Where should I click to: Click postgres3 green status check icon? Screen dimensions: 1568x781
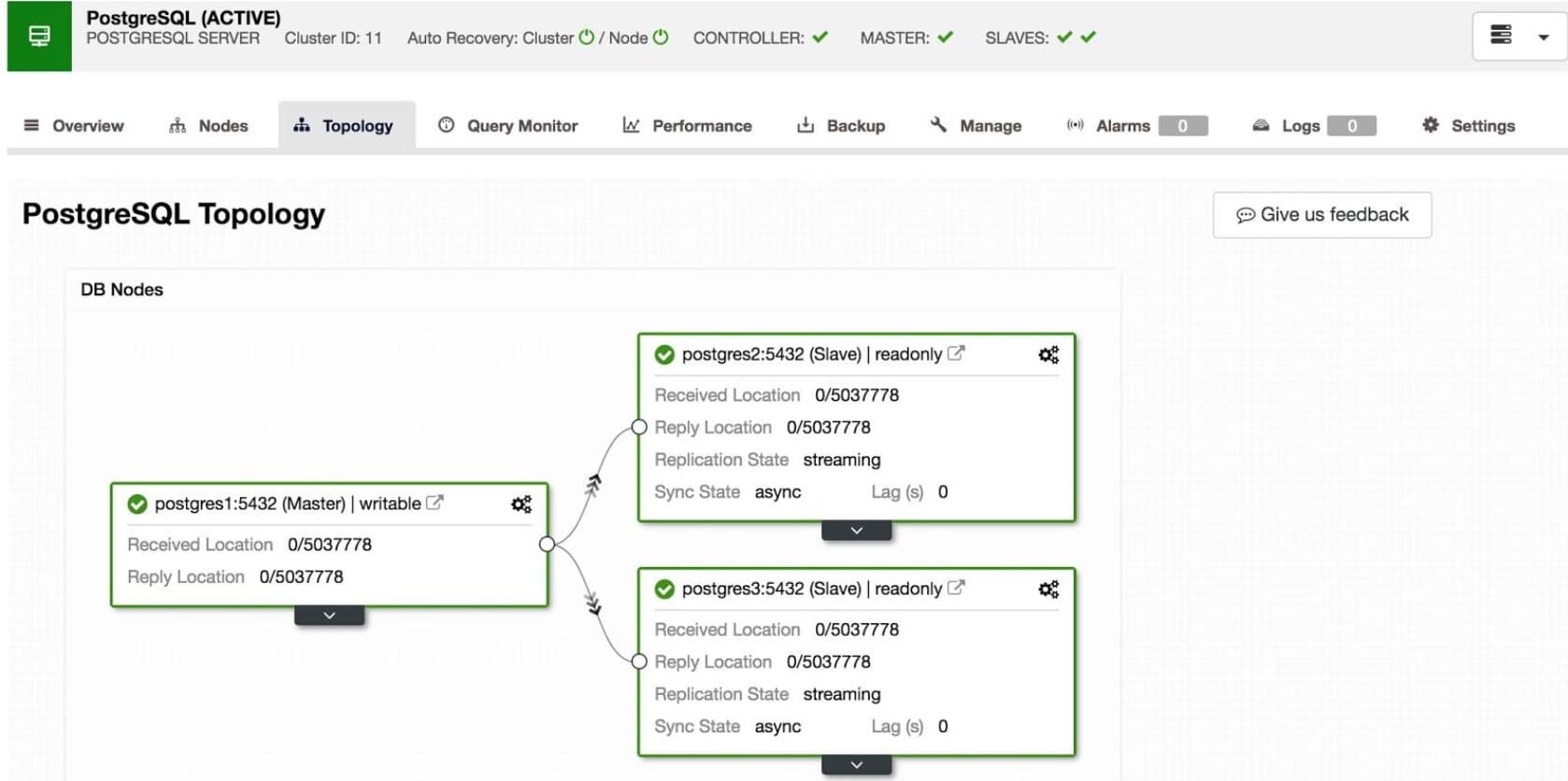click(x=664, y=589)
